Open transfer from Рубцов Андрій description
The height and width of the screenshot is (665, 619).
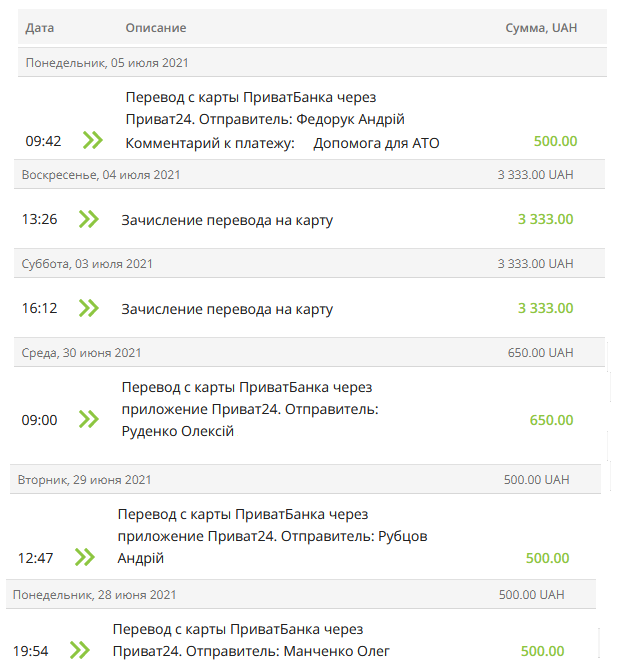pyautogui.click(x=272, y=536)
